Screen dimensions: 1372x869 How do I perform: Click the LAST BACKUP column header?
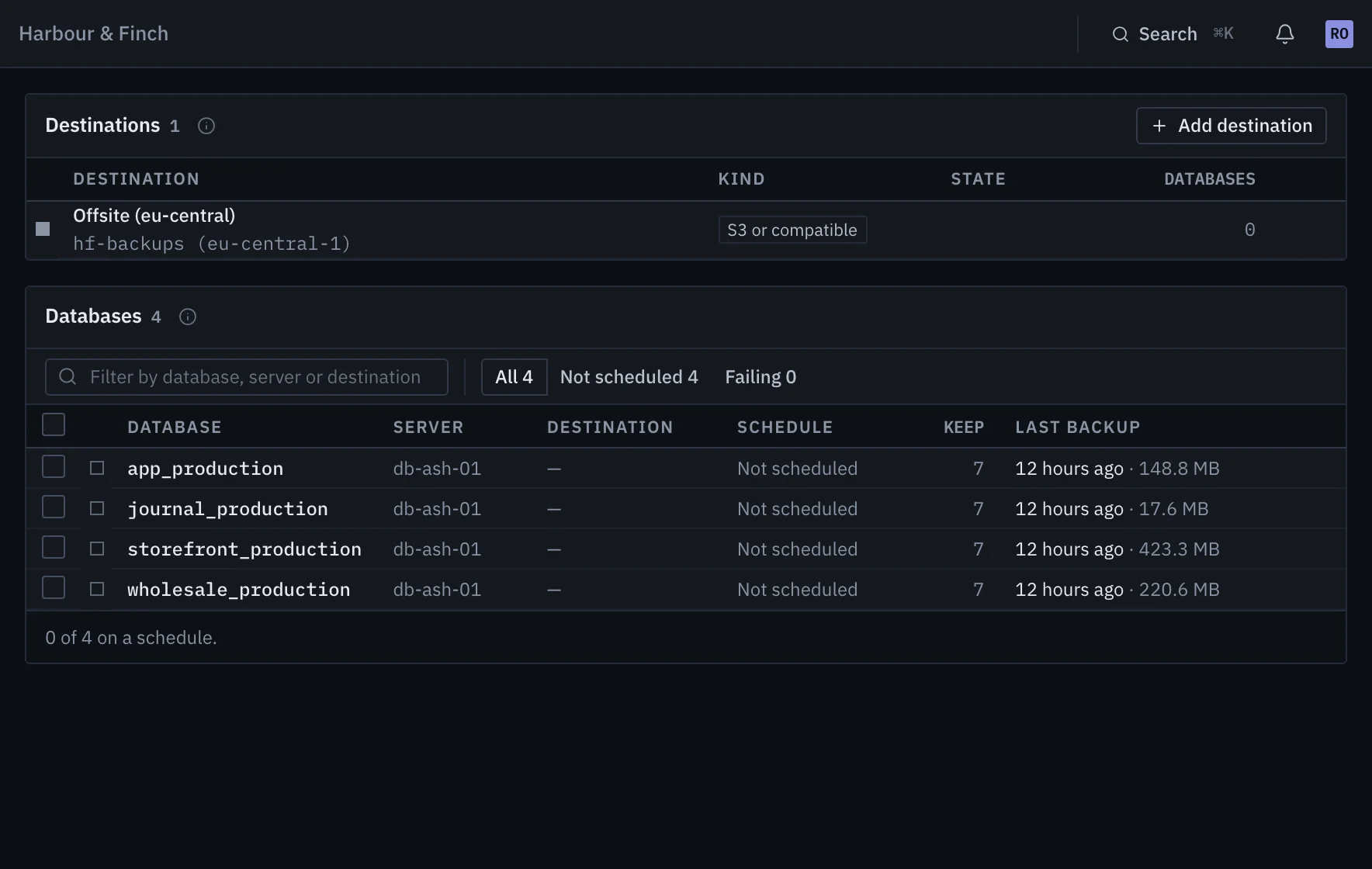(1078, 427)
